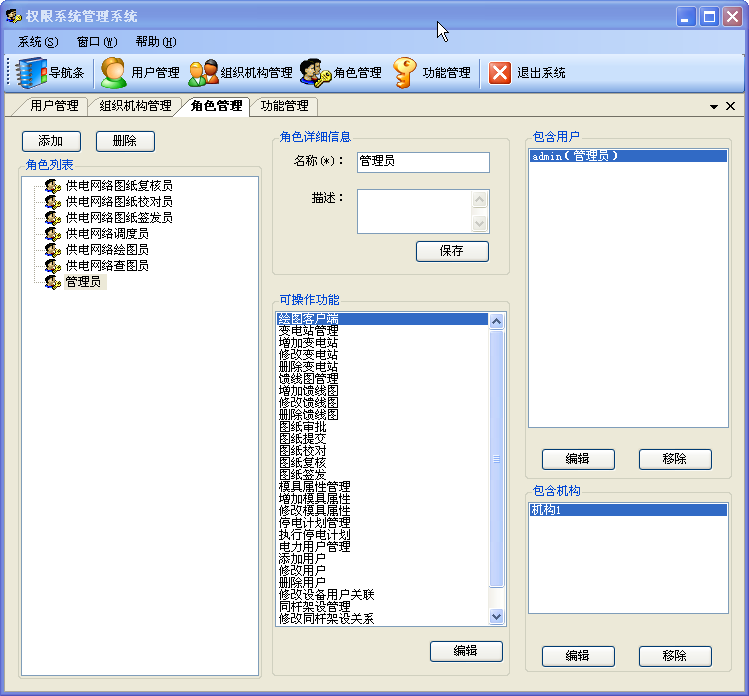Maximize the 权限系统管理系统 window
The width and height of the screenshot is (749, 696).
[x=709, y=17]
